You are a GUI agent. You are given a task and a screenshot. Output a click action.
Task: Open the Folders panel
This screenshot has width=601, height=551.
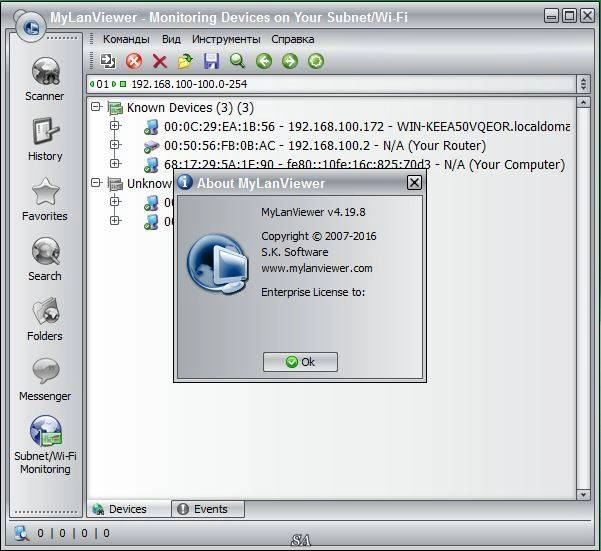click(45, 319)
